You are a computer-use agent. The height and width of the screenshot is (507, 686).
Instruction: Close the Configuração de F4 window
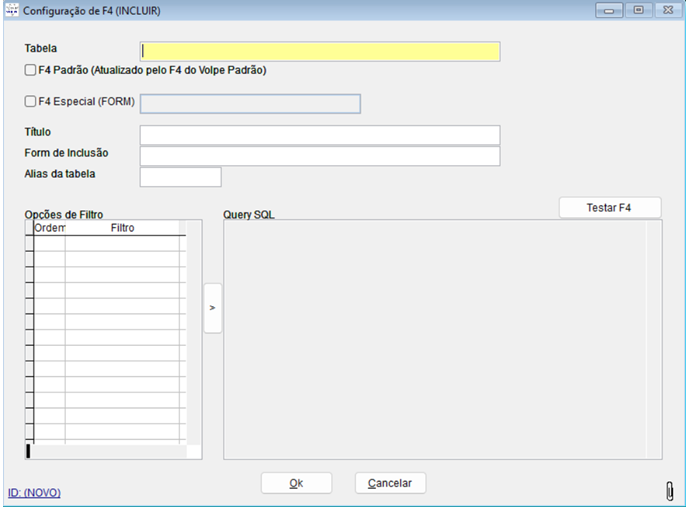(x=668, y=10)
